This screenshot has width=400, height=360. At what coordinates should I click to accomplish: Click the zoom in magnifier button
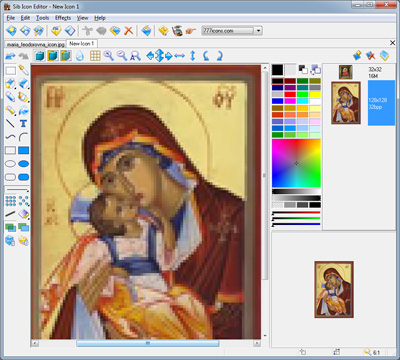pyautogui.click(x=109, y=56)
